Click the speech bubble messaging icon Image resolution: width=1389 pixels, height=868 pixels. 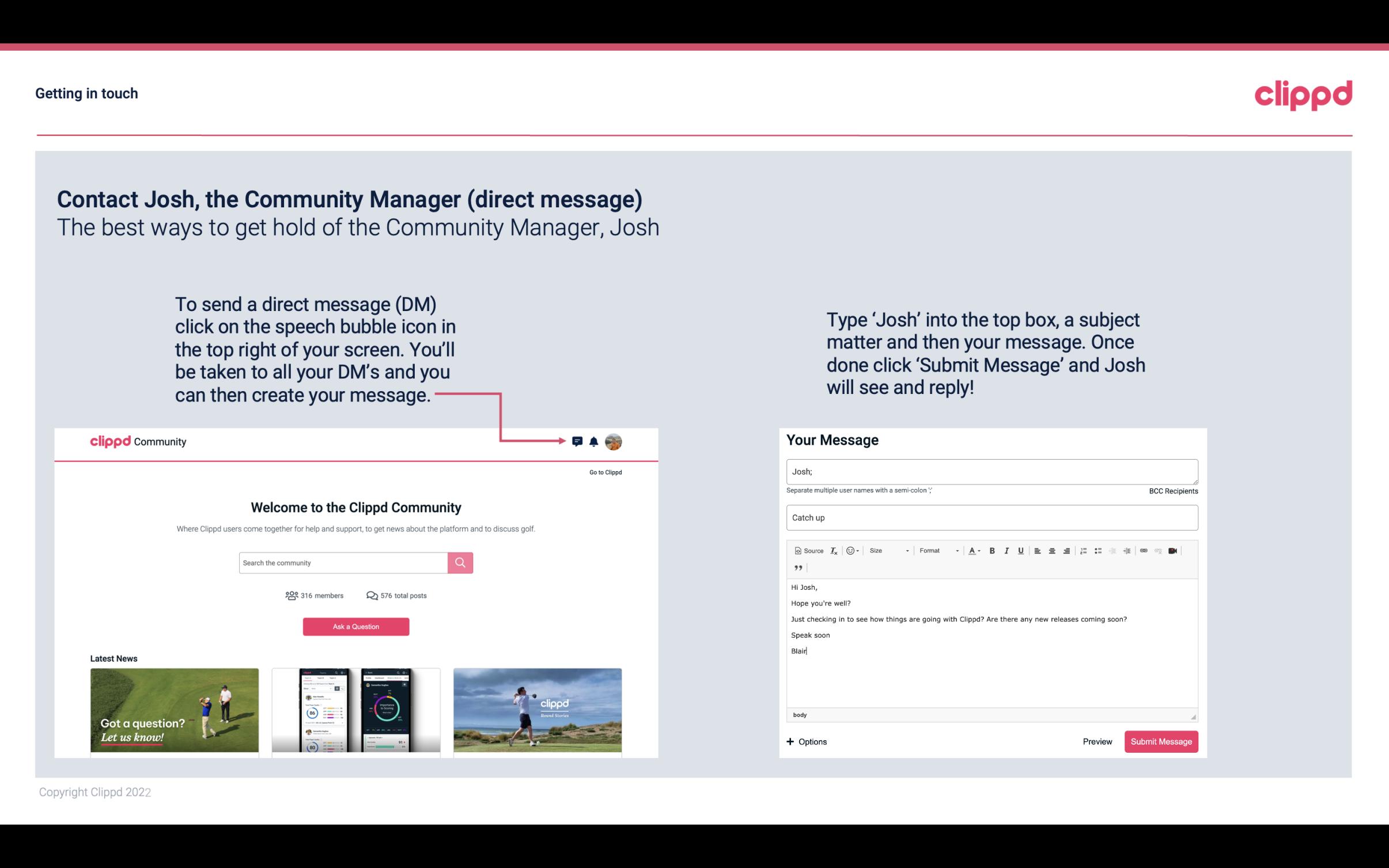pos(578,441)
